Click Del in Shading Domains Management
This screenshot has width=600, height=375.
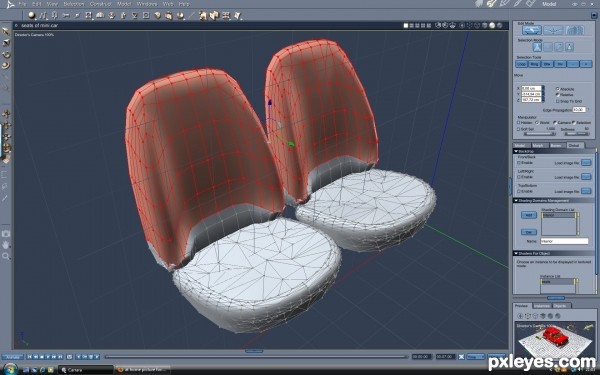pyautogui.click(x=528, y=232)
